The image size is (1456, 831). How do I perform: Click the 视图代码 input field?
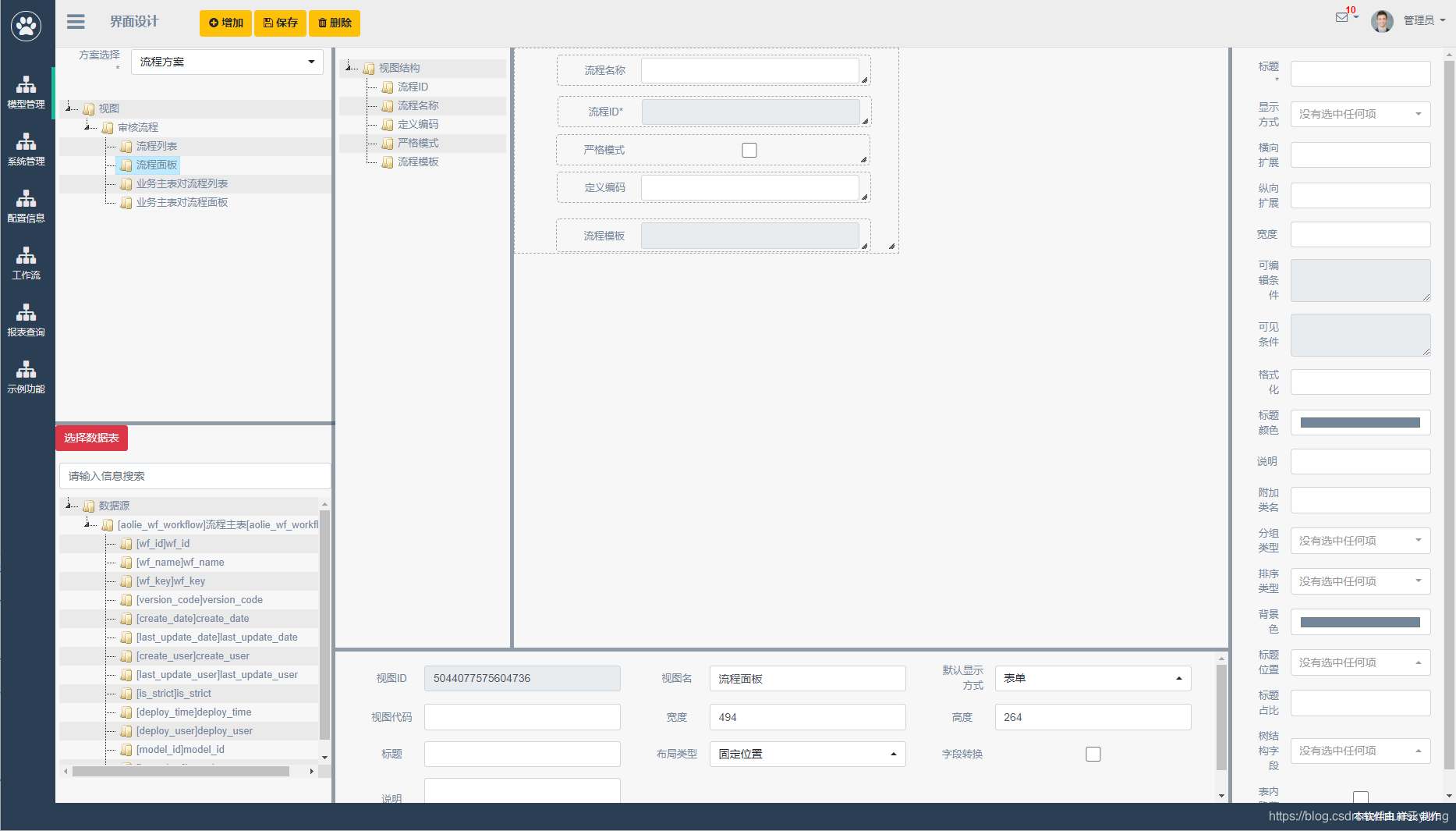coord(522,717)
